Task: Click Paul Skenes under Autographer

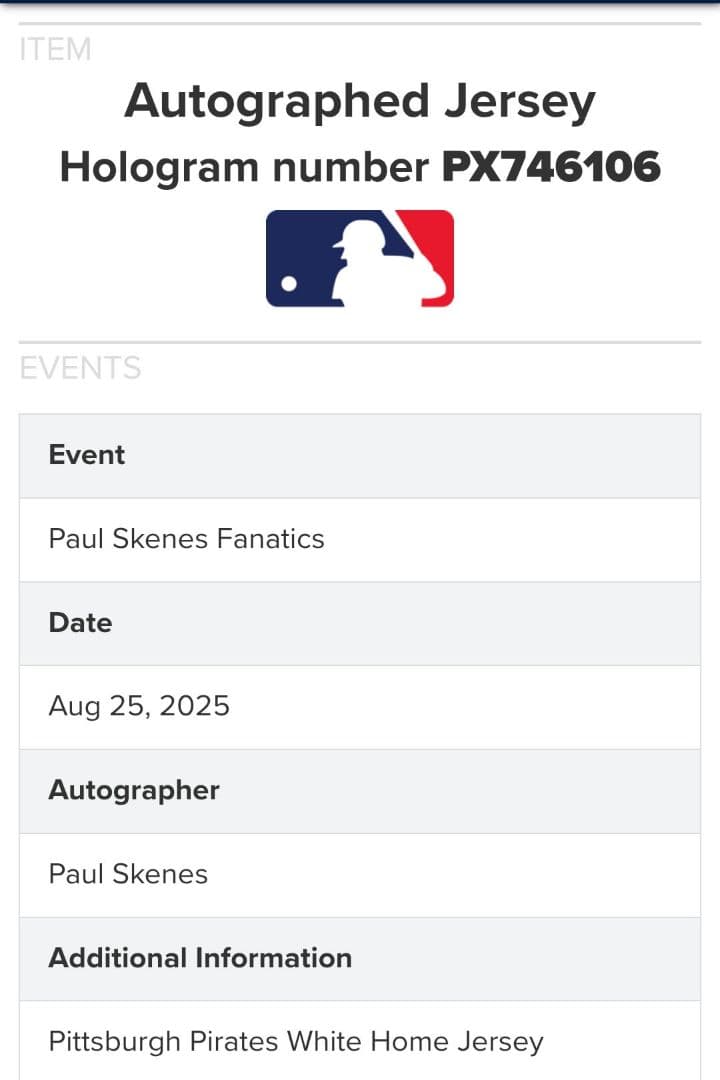Action: 128,874
